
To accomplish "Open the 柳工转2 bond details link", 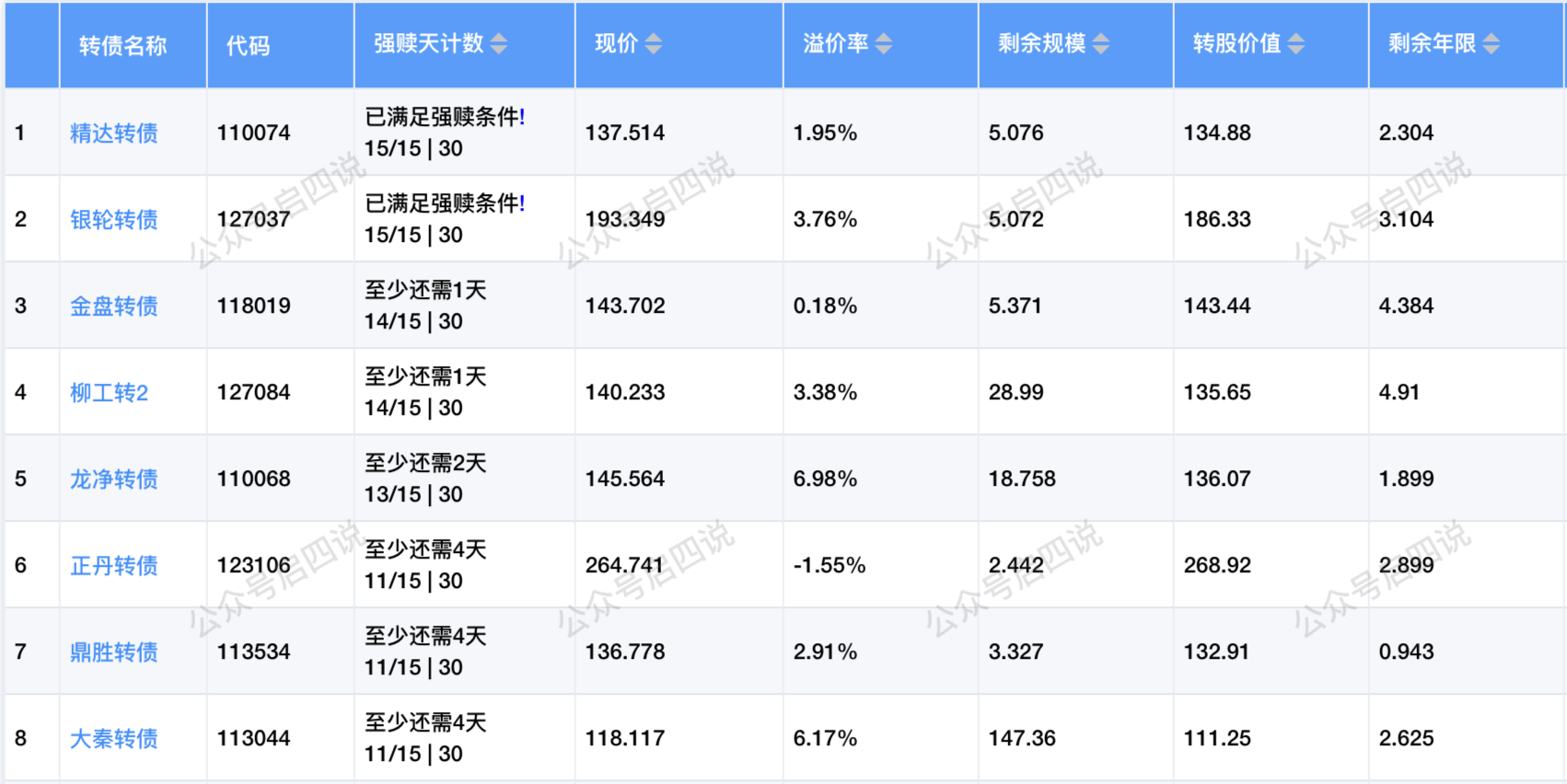I will click(110, 393).
